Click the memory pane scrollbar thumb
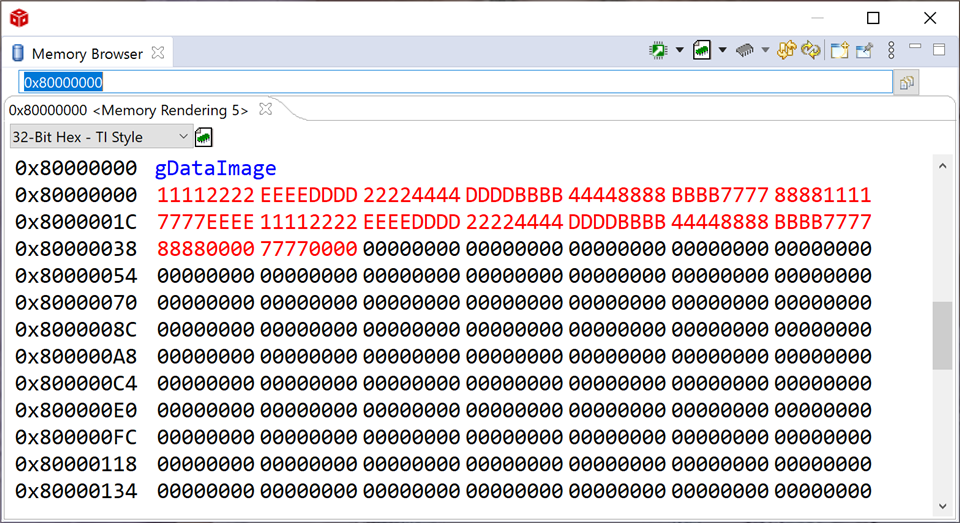This screenshot has height=523, width=960. (942, 336)
